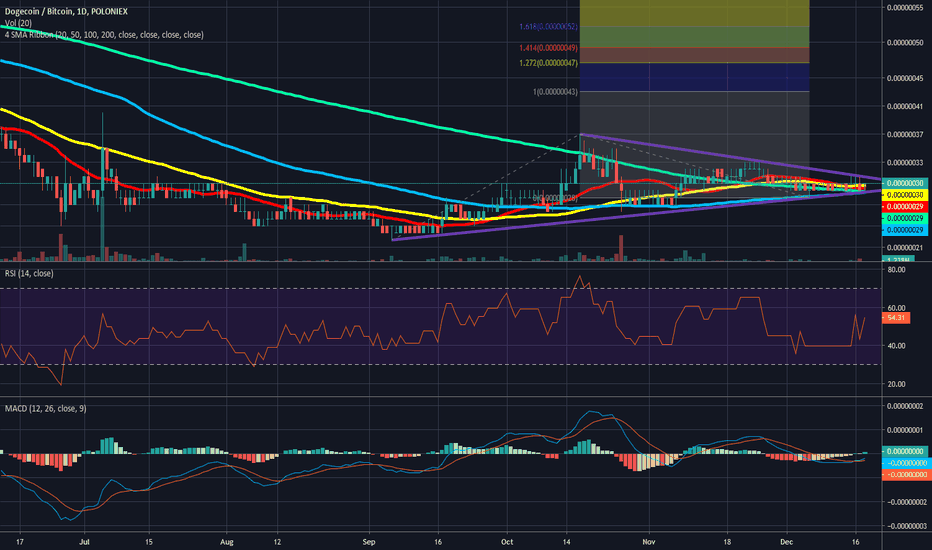Click the 12 date marker on time axis
Image resolution: width=932 pixels, height=550 pixels.
277,542
